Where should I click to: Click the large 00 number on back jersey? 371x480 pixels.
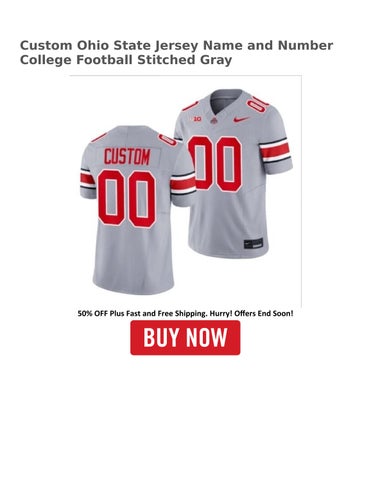point(127,198)
